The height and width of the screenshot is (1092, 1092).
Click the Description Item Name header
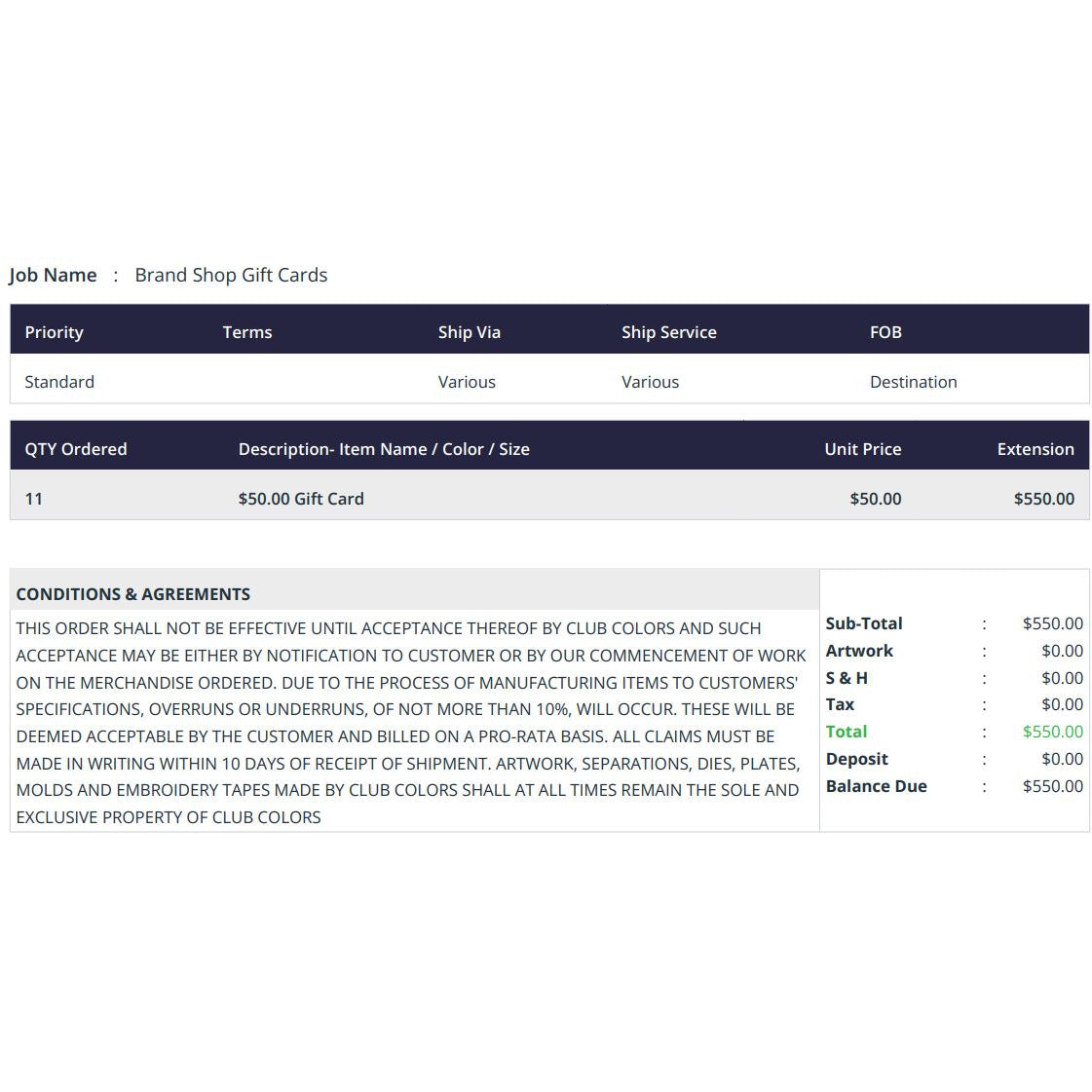384,449
